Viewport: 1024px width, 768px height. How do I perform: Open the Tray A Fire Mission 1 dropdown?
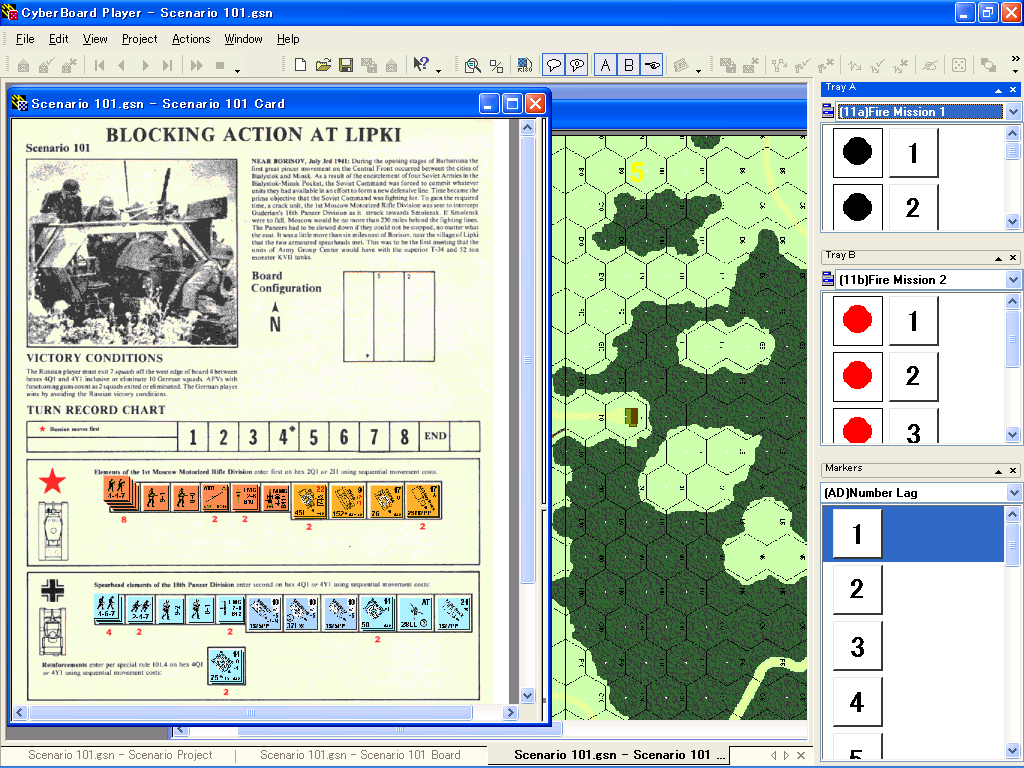[1013, 112]
